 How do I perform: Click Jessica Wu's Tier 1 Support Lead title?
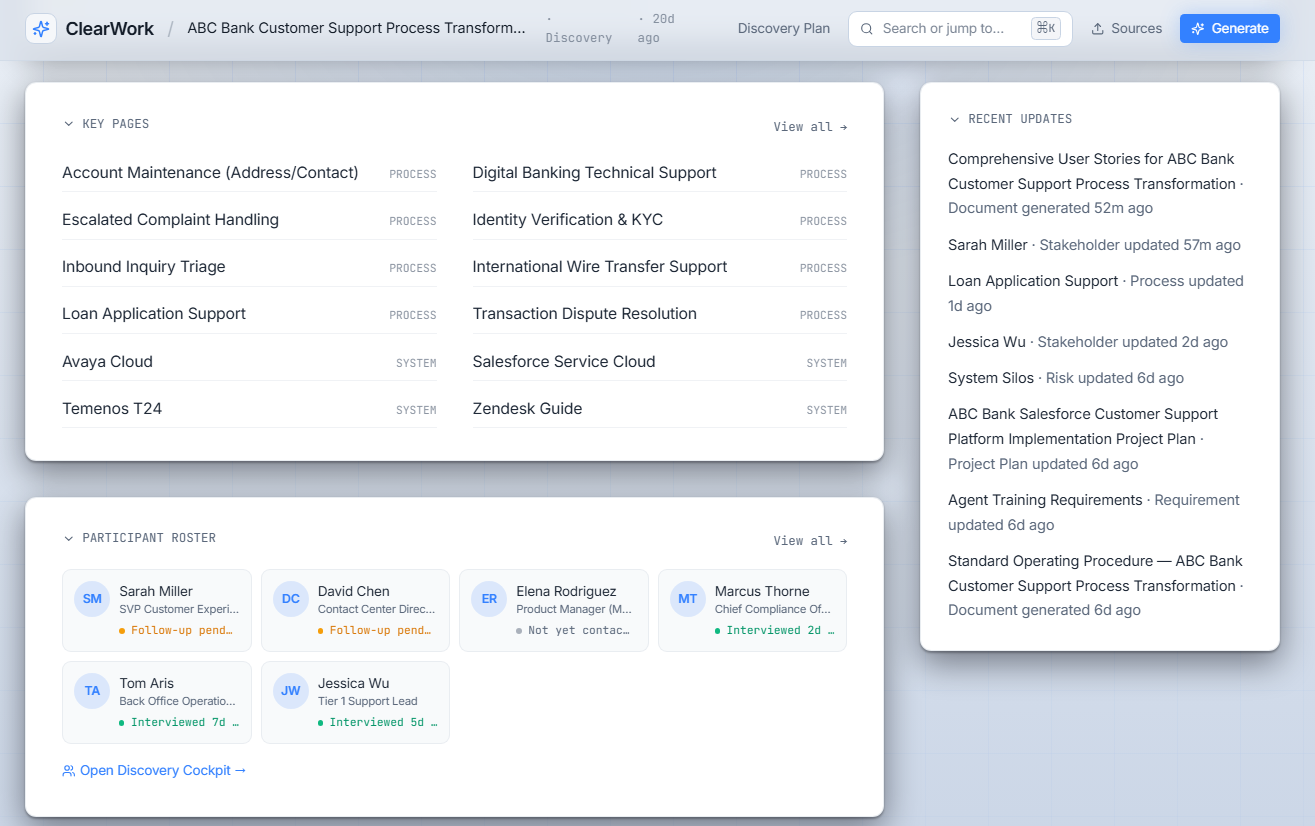pos(368,702)
